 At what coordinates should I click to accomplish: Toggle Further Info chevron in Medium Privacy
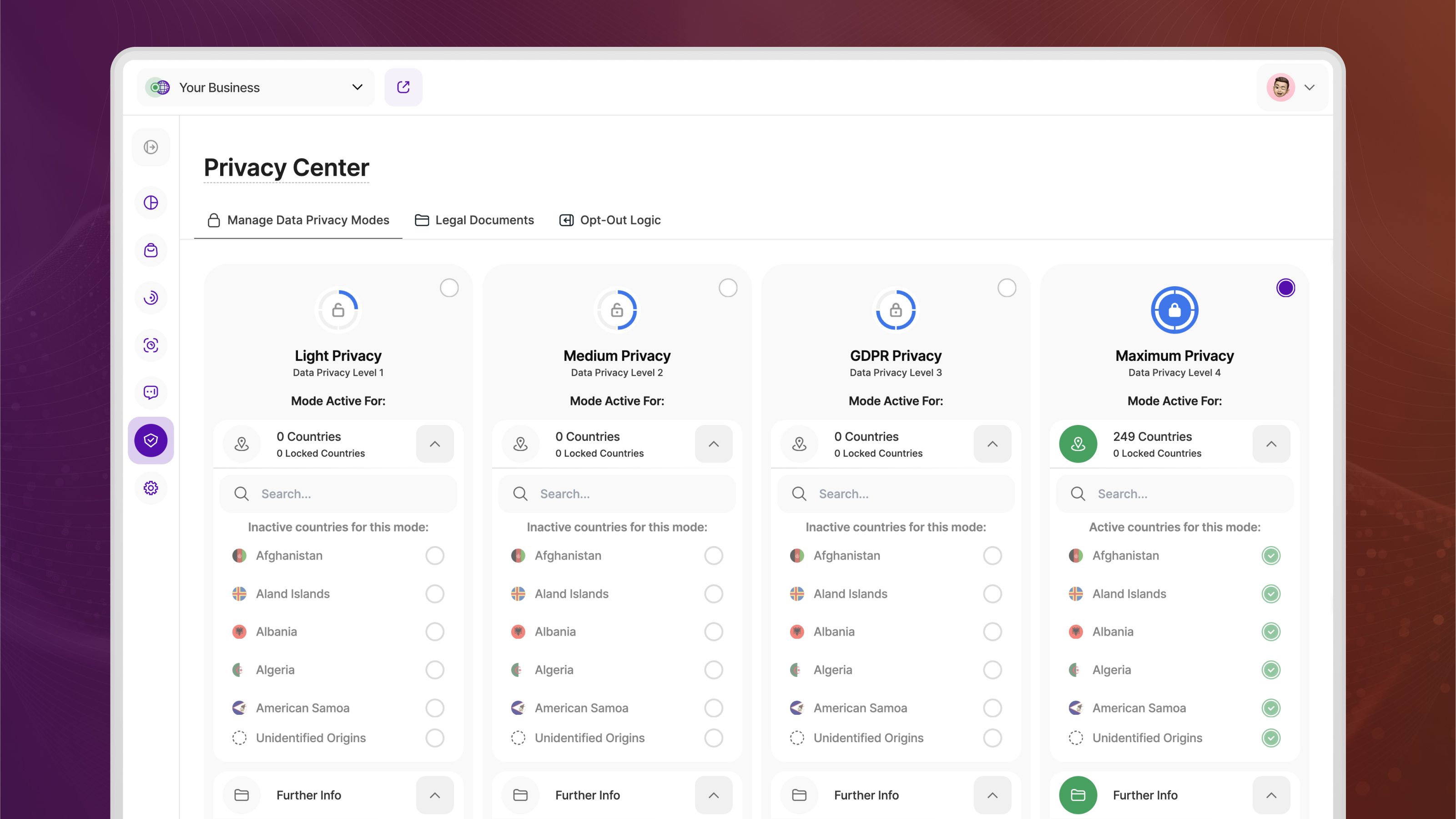[x=713, y=795]
